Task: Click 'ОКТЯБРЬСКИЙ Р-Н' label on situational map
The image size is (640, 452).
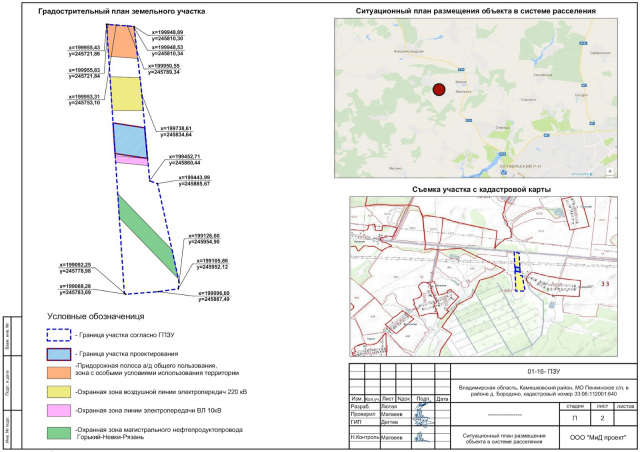Action: coord(521,167)
